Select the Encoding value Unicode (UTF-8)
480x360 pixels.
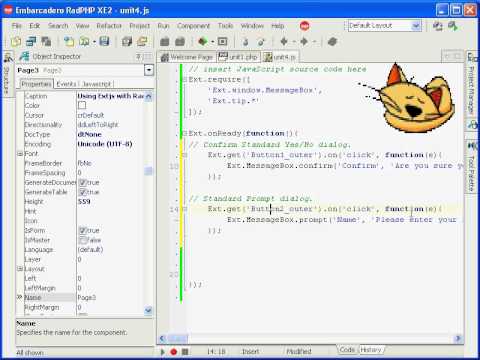[105, 144]
